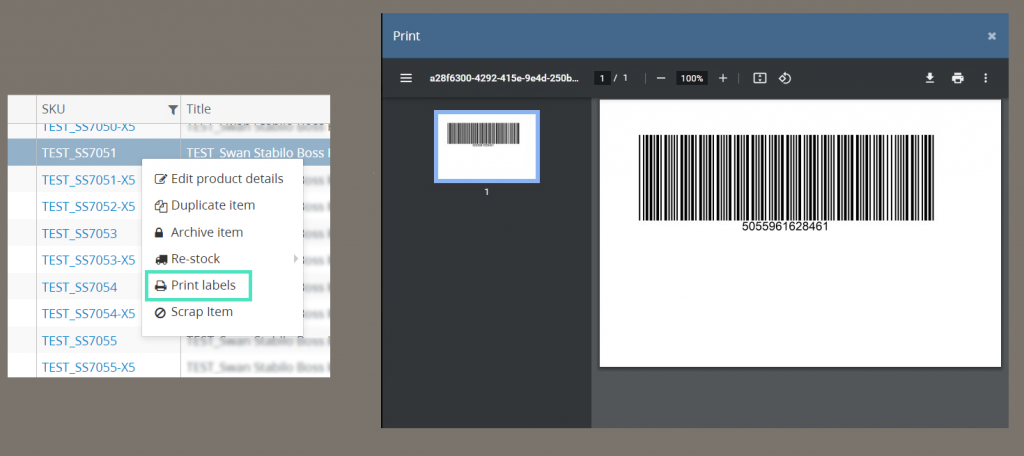Choose Duplicate item from context menu
Viewport: 1024px width, 456px height.
(204, 205)
